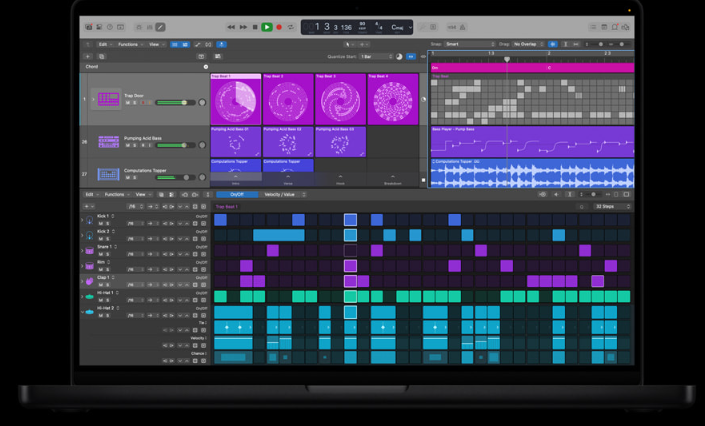This screenshot has width=705, height=426.
Task: Open the Snap Smart dropdown
Action: (469, 44)
